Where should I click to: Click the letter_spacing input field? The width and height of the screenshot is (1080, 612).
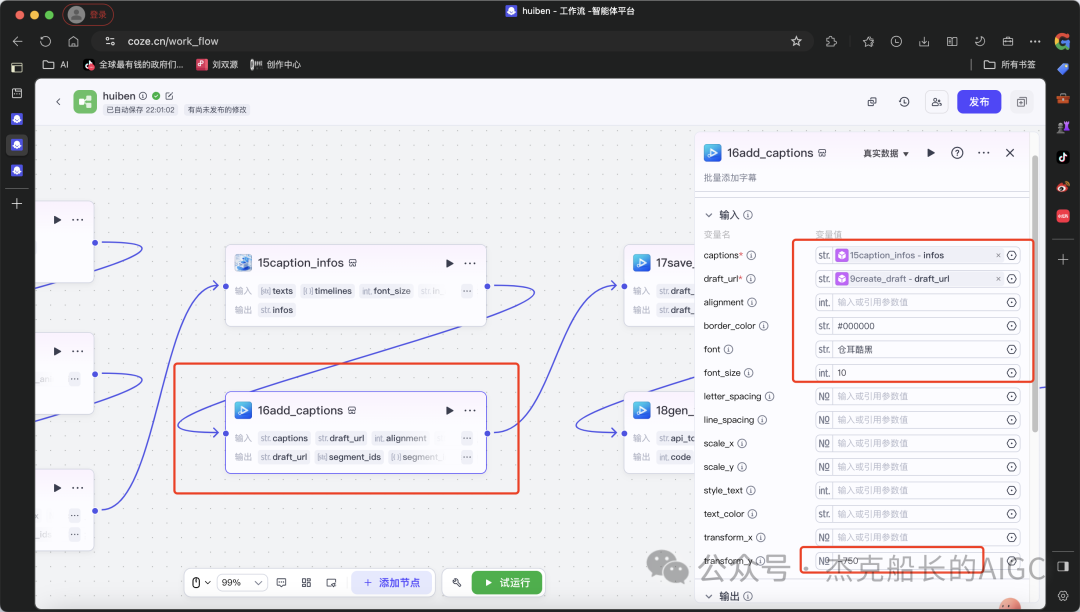(x=917, y=397)
